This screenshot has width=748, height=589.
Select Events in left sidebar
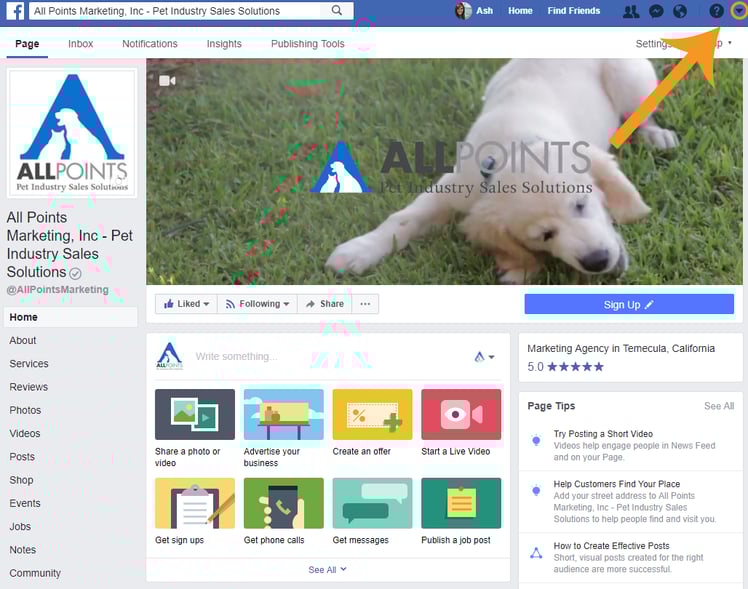pyautogui.click(x=25, y=504)
